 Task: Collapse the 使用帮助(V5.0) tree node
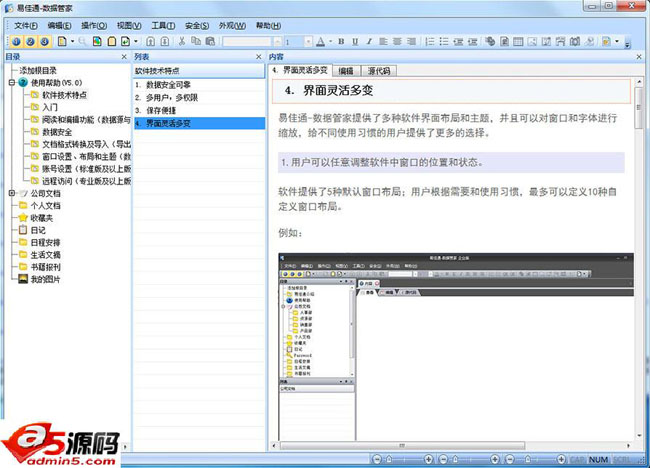[x=12, y=82]
